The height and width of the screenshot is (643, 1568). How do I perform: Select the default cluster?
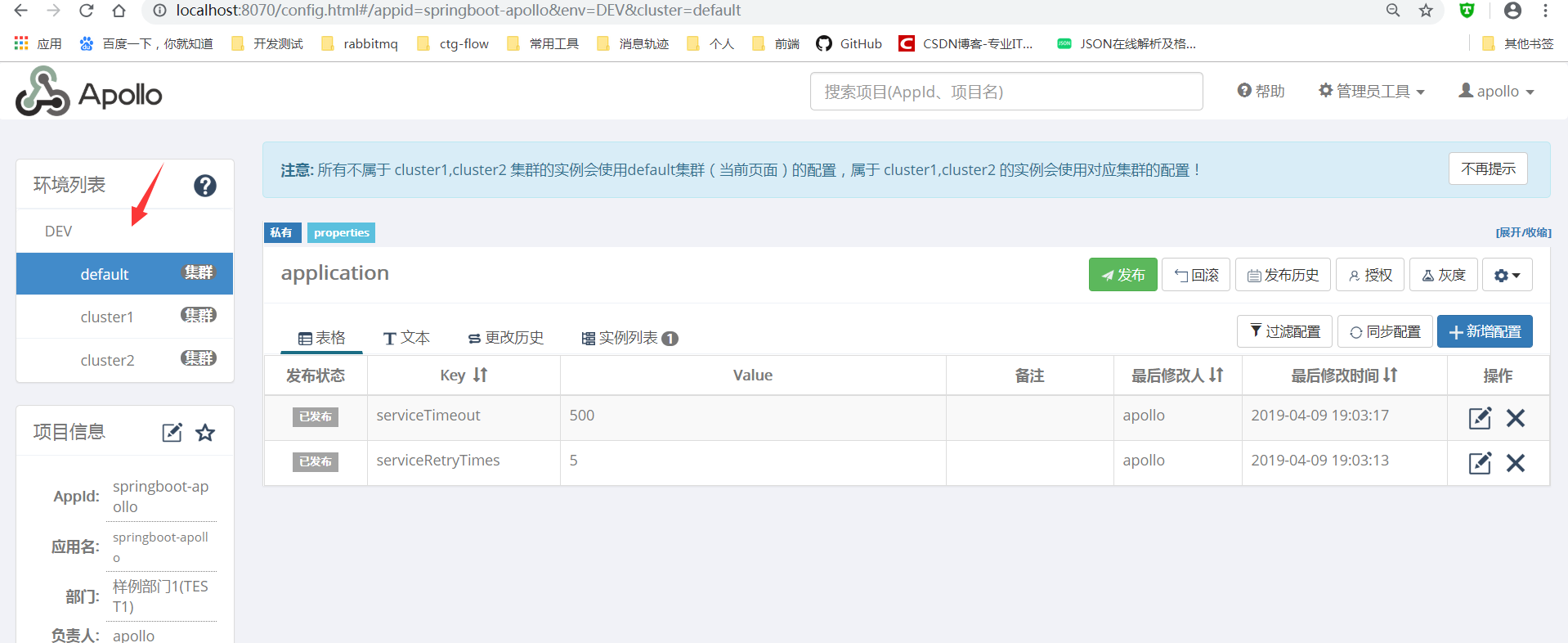[x=124, y=274]
